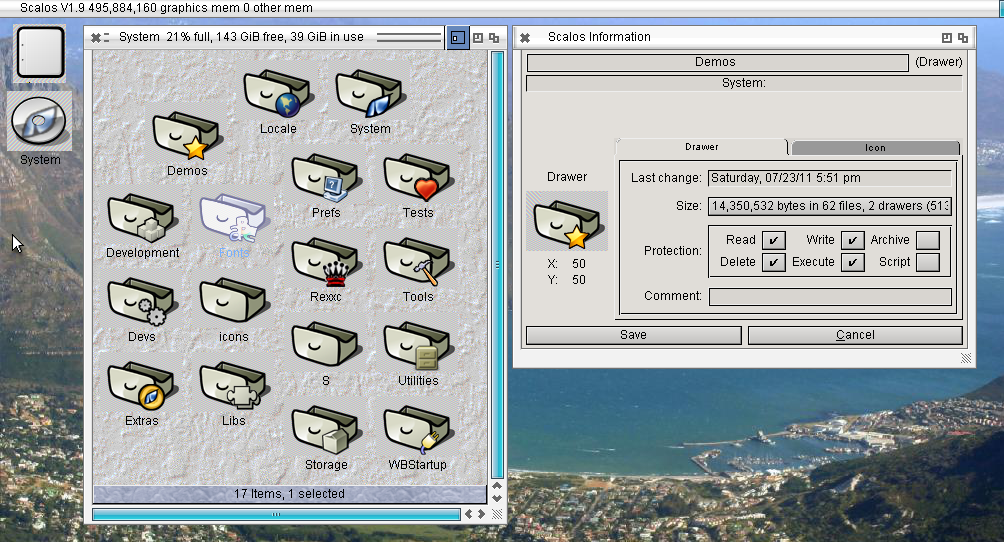Image resolution: width=1004 pixels, height=542 pixels.
Task: Click the Comment input field
Action: click(x=830, y=297)
